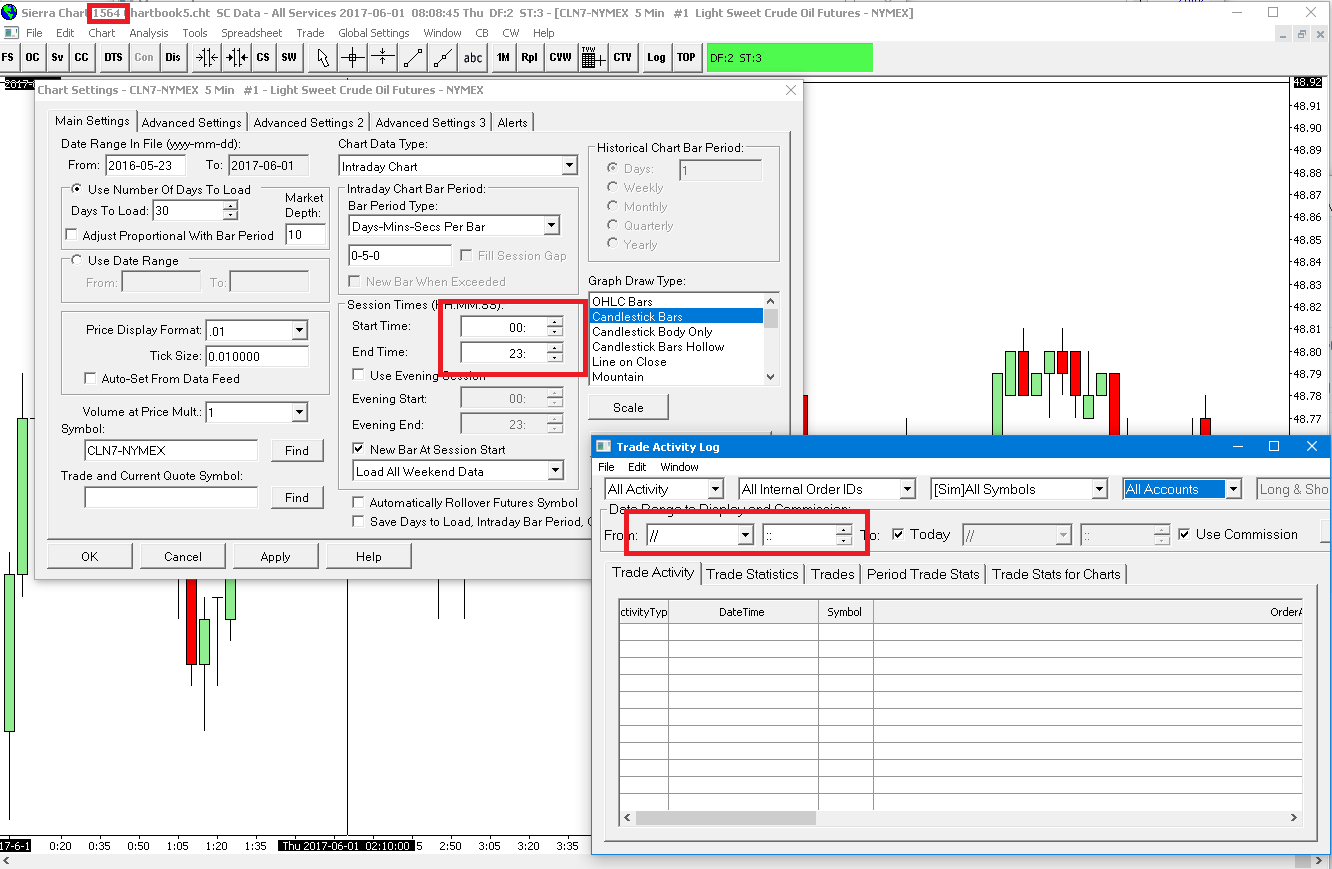Click the 1M toolbar button

point(503,57)
